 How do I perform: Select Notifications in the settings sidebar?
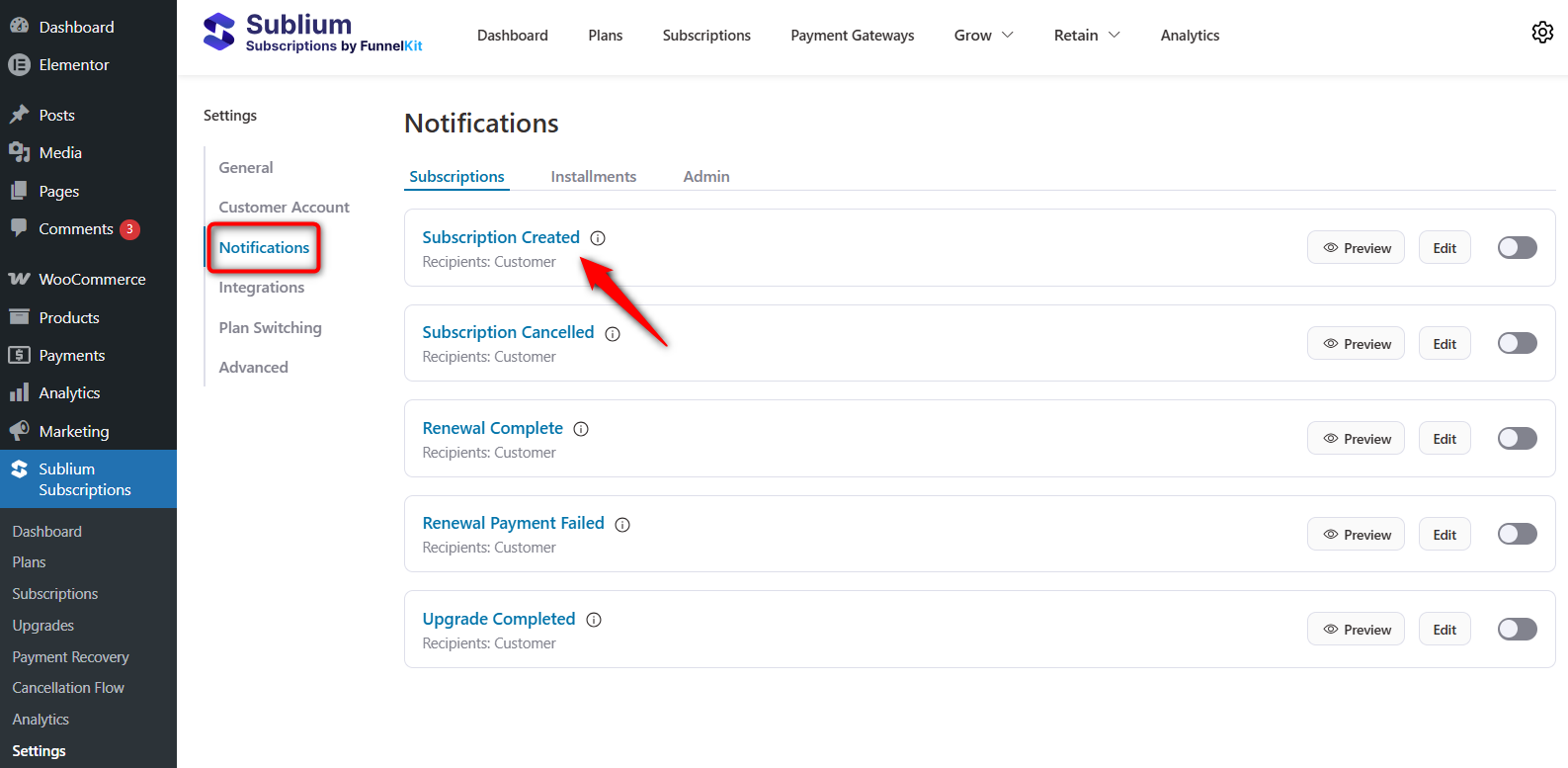pyautogui.click(x=264, y=248)
